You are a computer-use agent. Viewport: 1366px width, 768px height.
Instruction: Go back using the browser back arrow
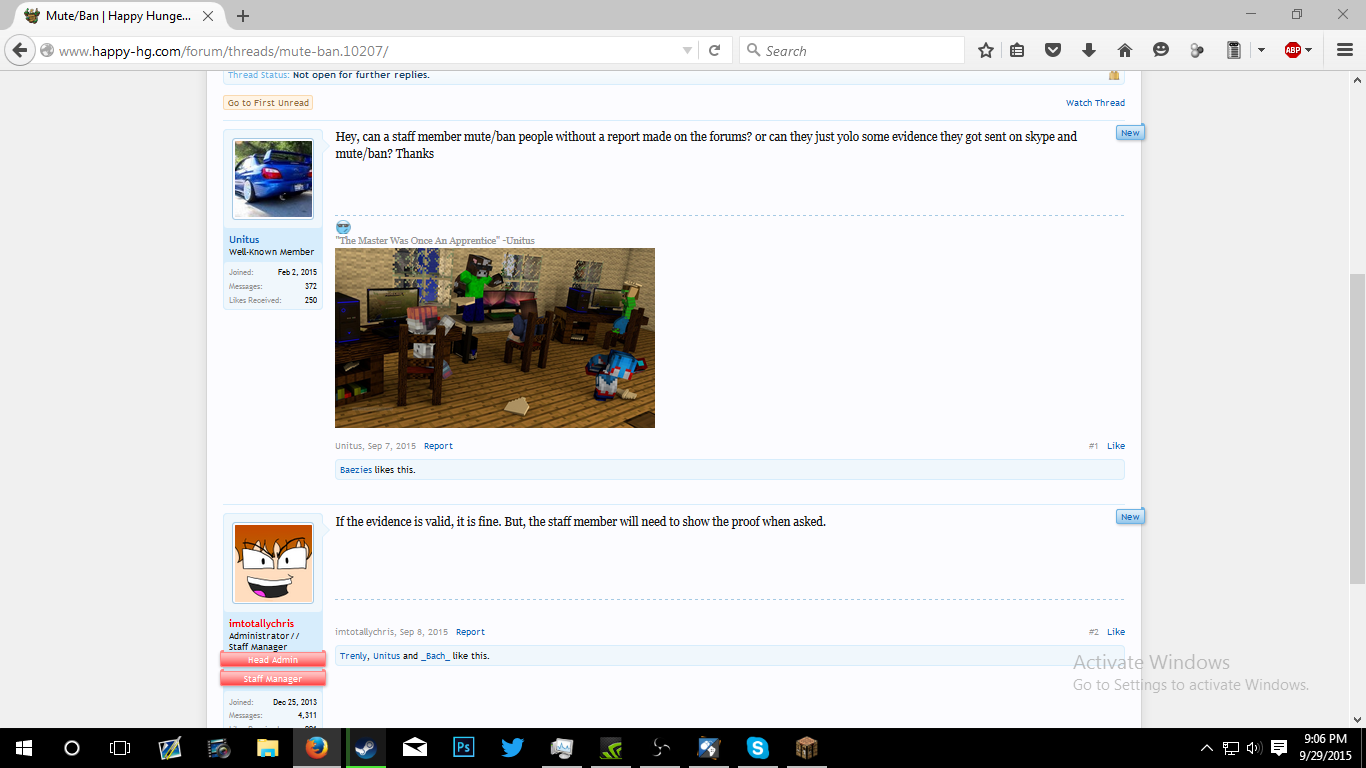point(20,50)
